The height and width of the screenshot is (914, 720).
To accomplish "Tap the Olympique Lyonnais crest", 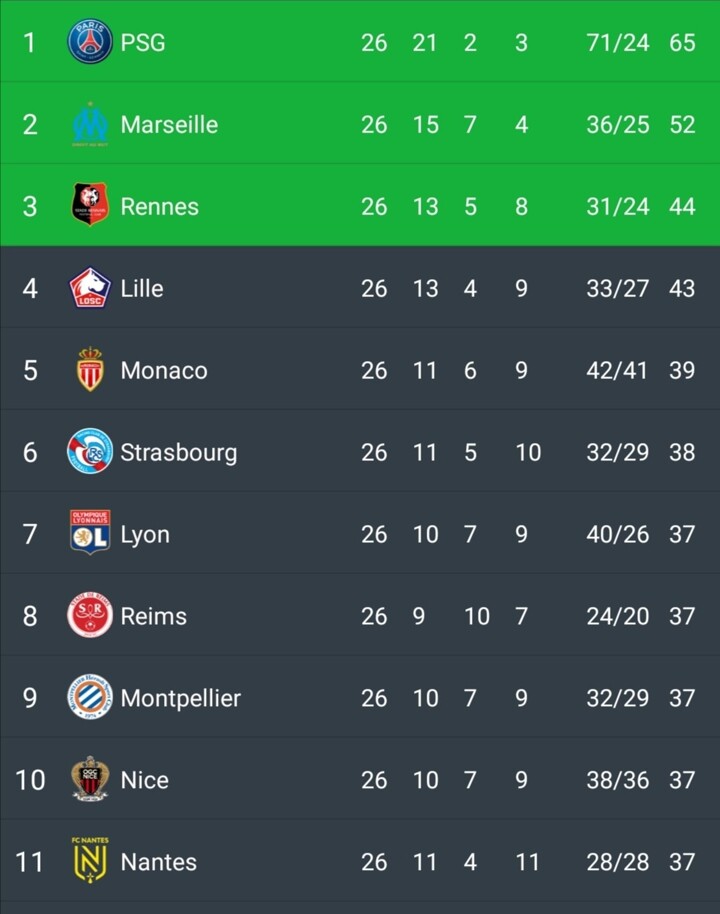I will tap(90, 534).
